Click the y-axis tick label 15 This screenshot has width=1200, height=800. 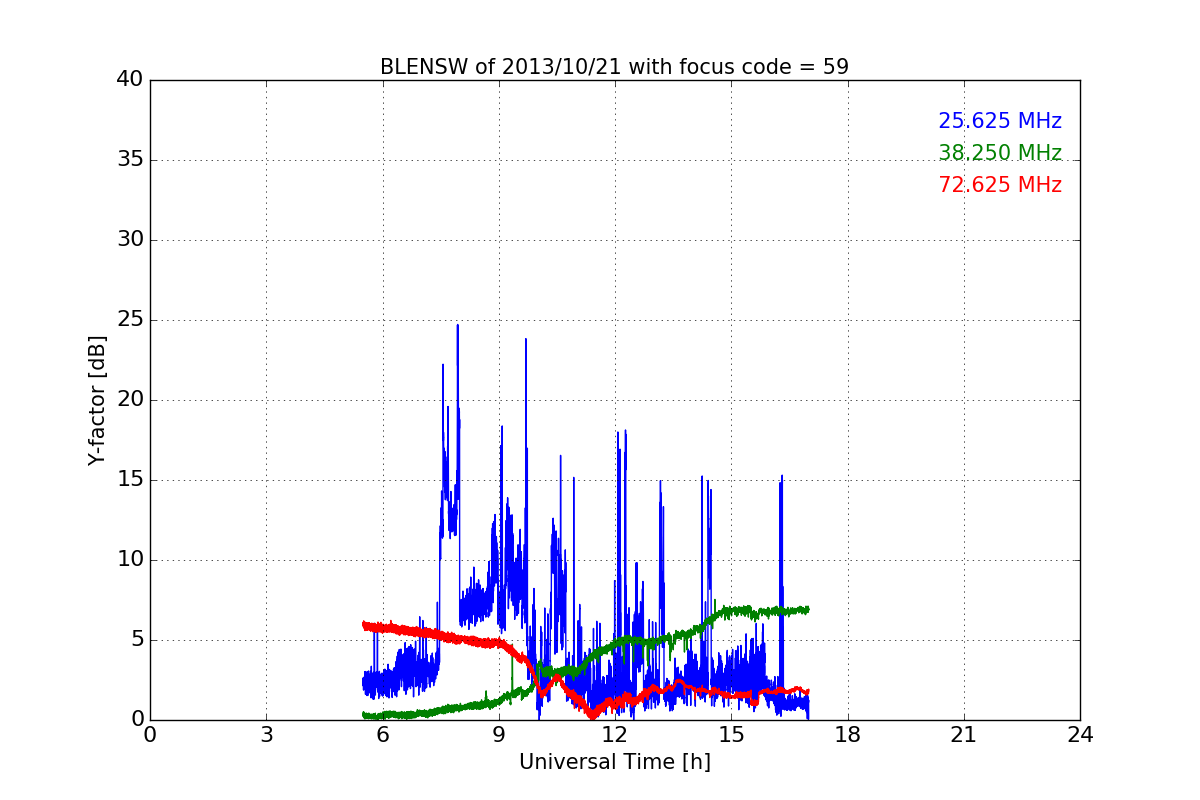(130, 480)
